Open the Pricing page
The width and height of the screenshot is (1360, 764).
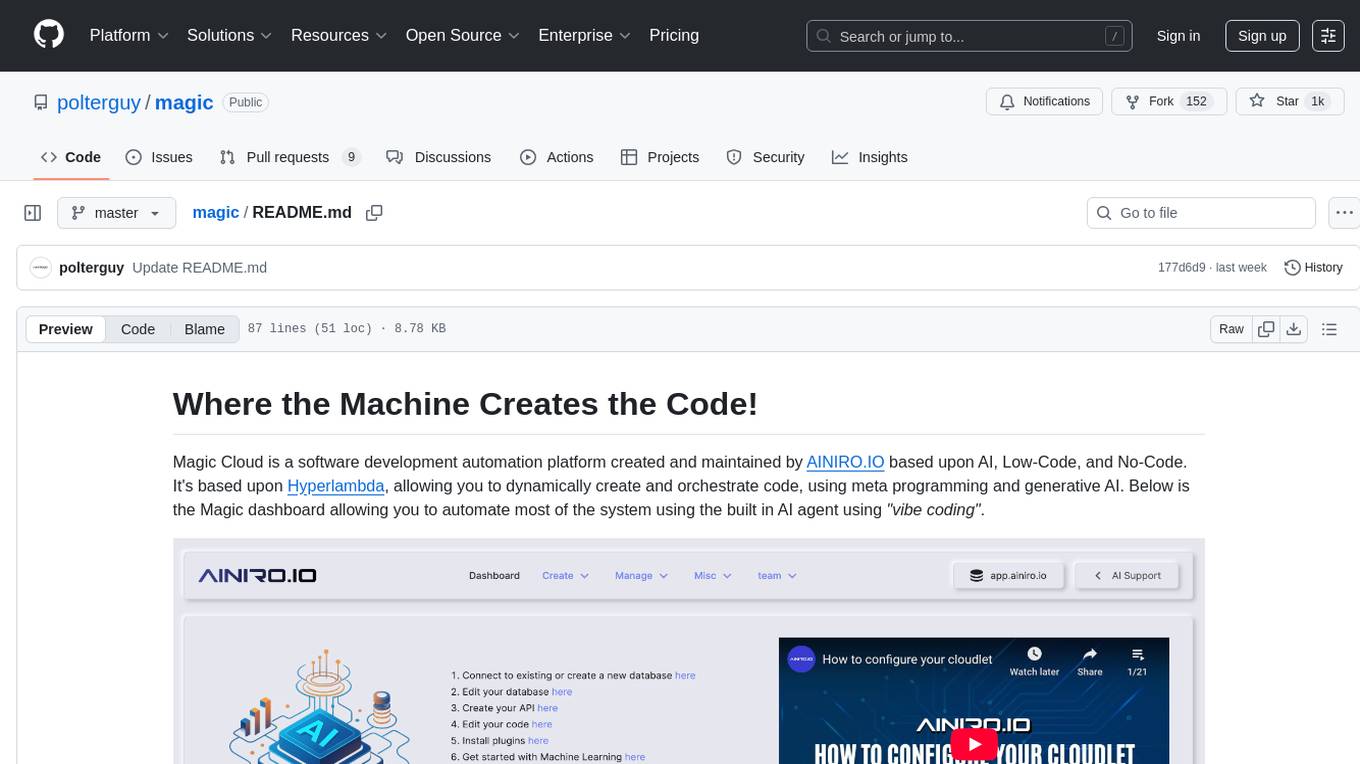pos(674,35)
